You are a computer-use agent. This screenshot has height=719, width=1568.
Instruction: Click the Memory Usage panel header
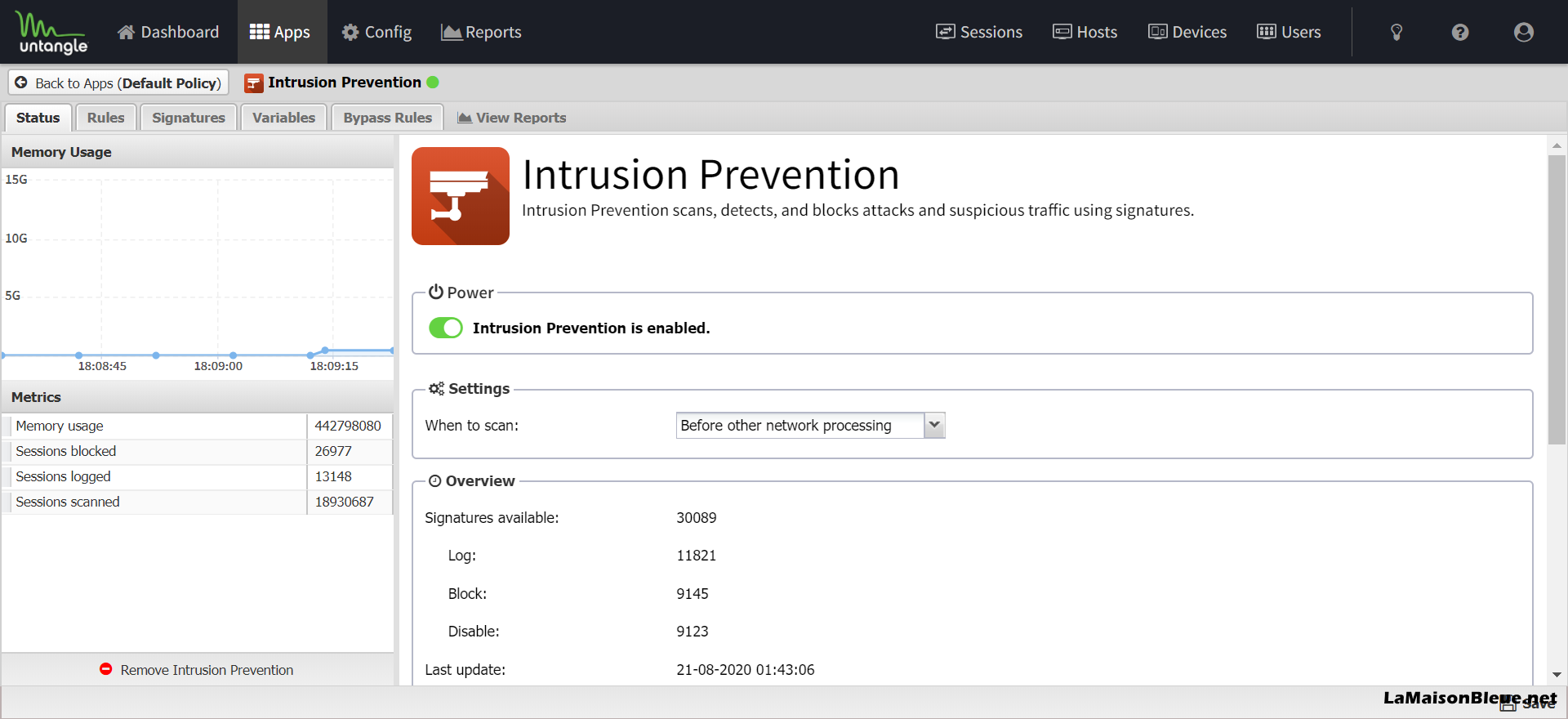(197, 152)
